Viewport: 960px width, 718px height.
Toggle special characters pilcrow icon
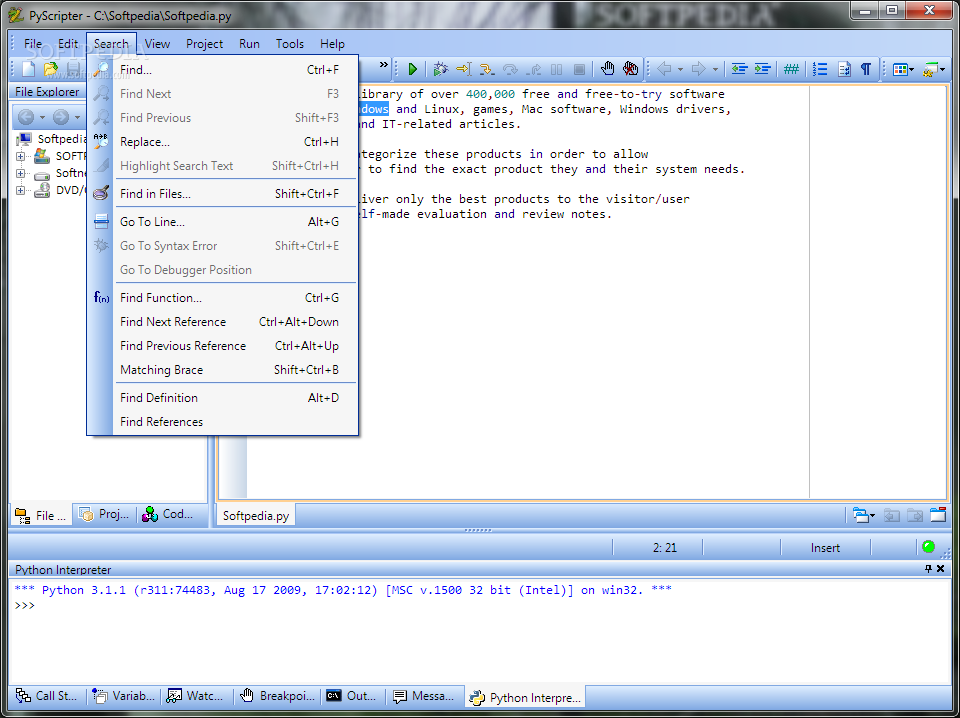click(866, 69)
